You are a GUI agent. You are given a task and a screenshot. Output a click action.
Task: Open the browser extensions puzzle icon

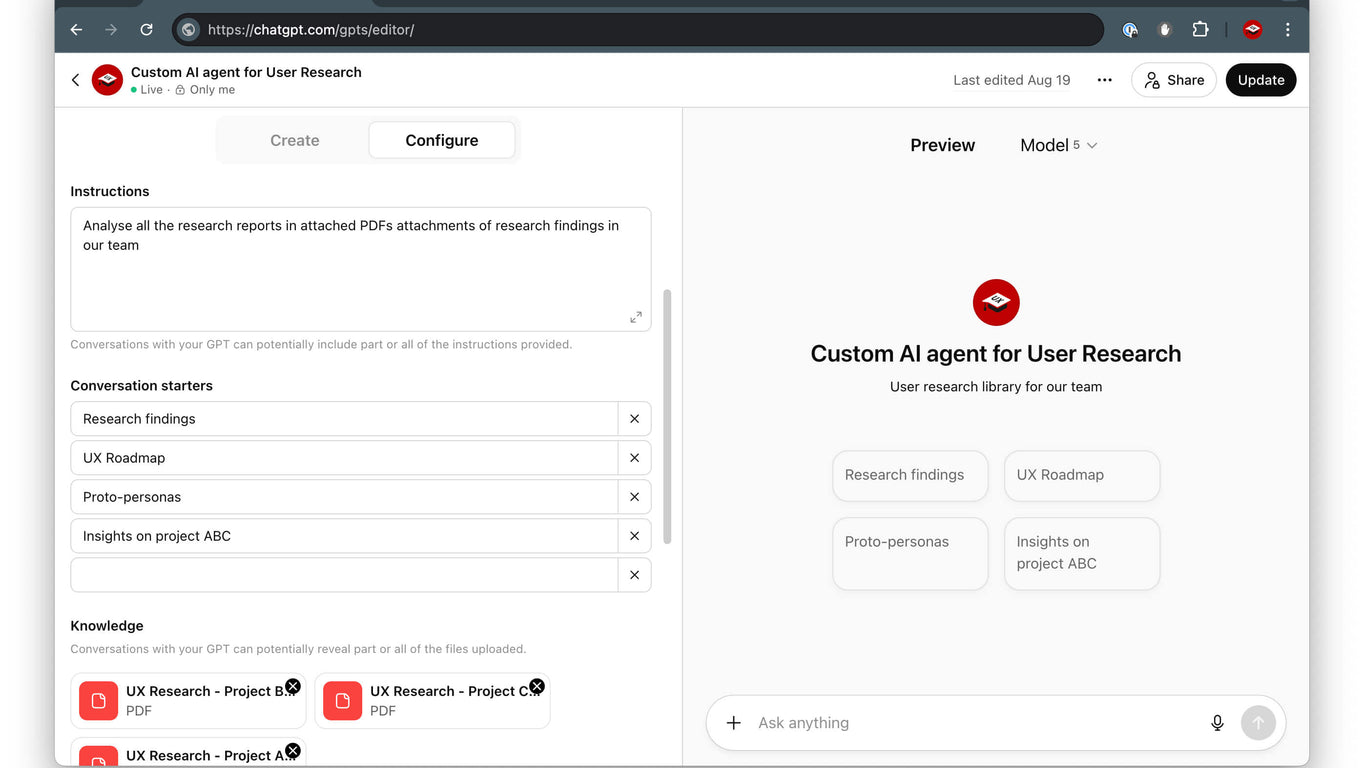[1200, 30]
